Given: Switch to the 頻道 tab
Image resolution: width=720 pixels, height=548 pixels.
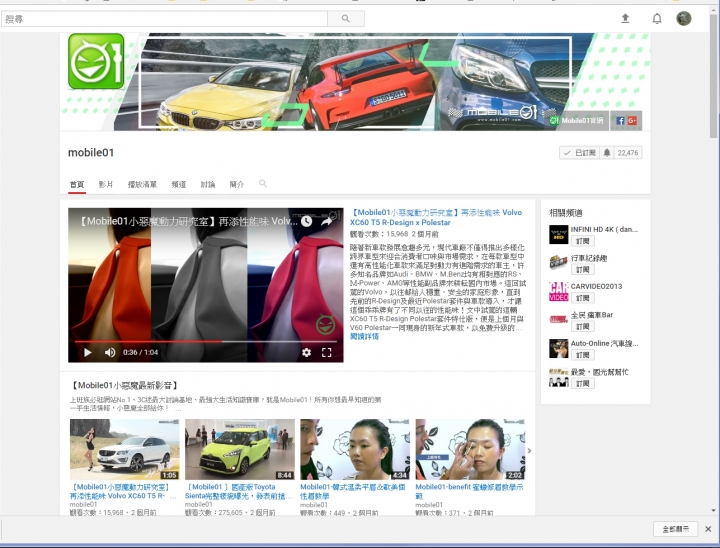Looking at the screenshot, I should coord(179,184).
